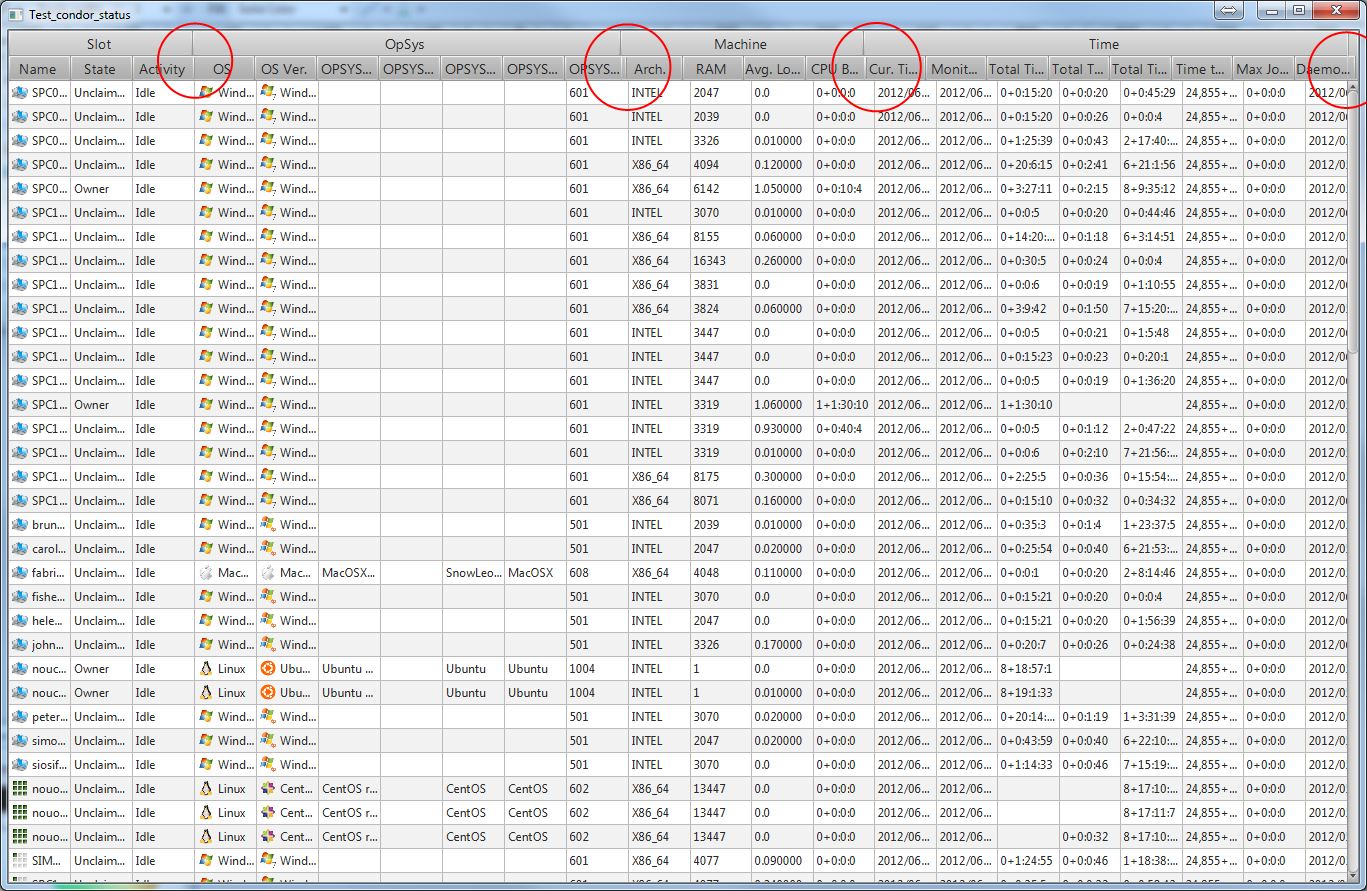Sort by the State column header
Viewport: 1367px width, 891px height.
tap(100, 69)
